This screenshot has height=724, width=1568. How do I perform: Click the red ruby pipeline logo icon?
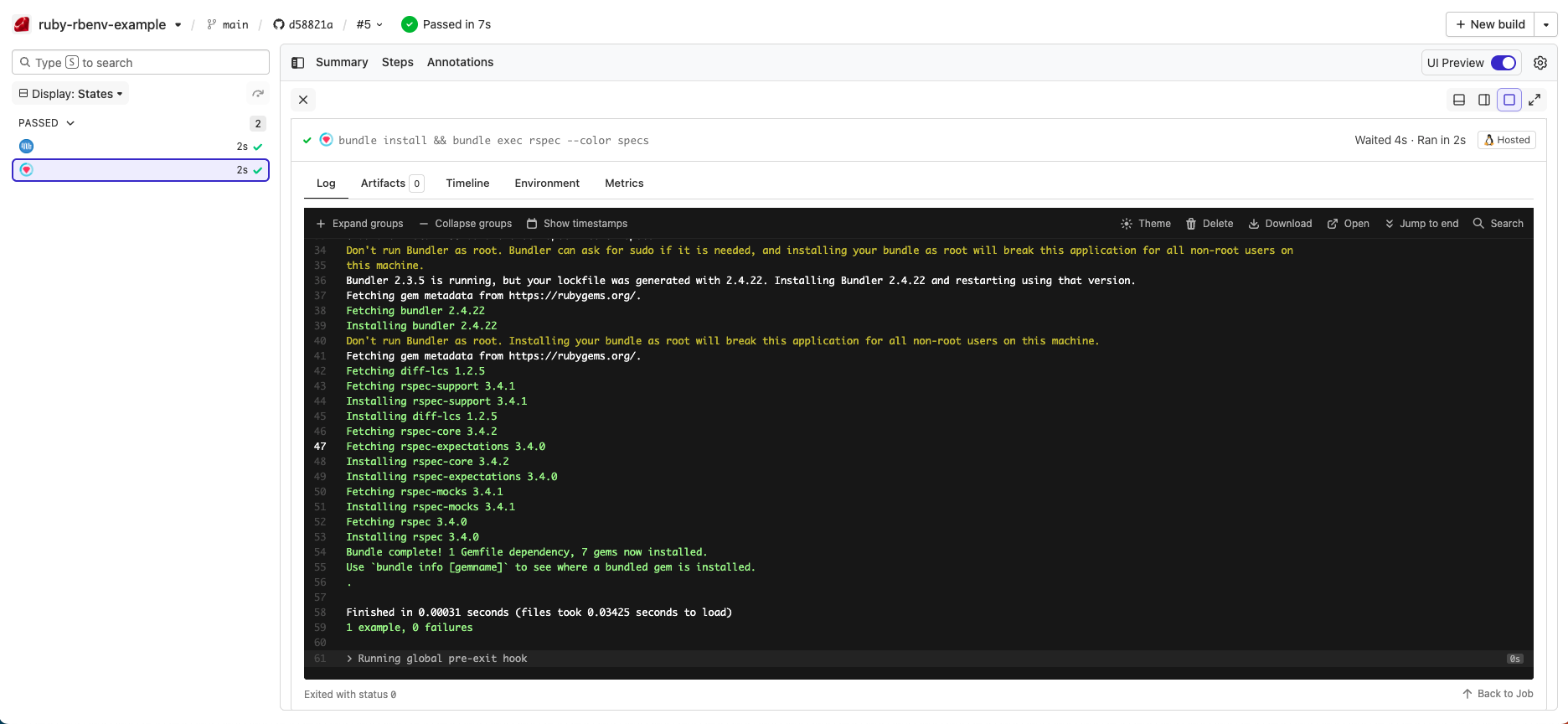point(23,24)
